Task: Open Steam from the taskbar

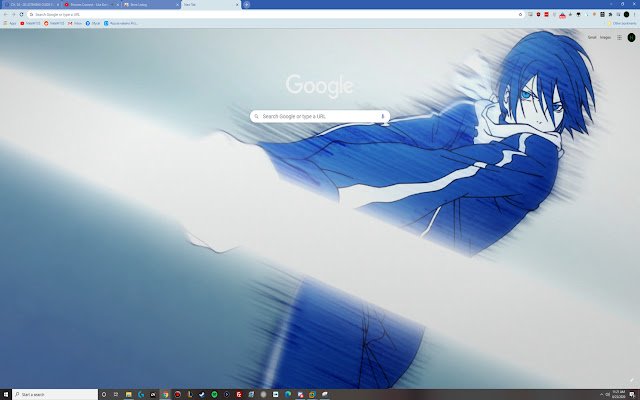Action: pos(202,394)
